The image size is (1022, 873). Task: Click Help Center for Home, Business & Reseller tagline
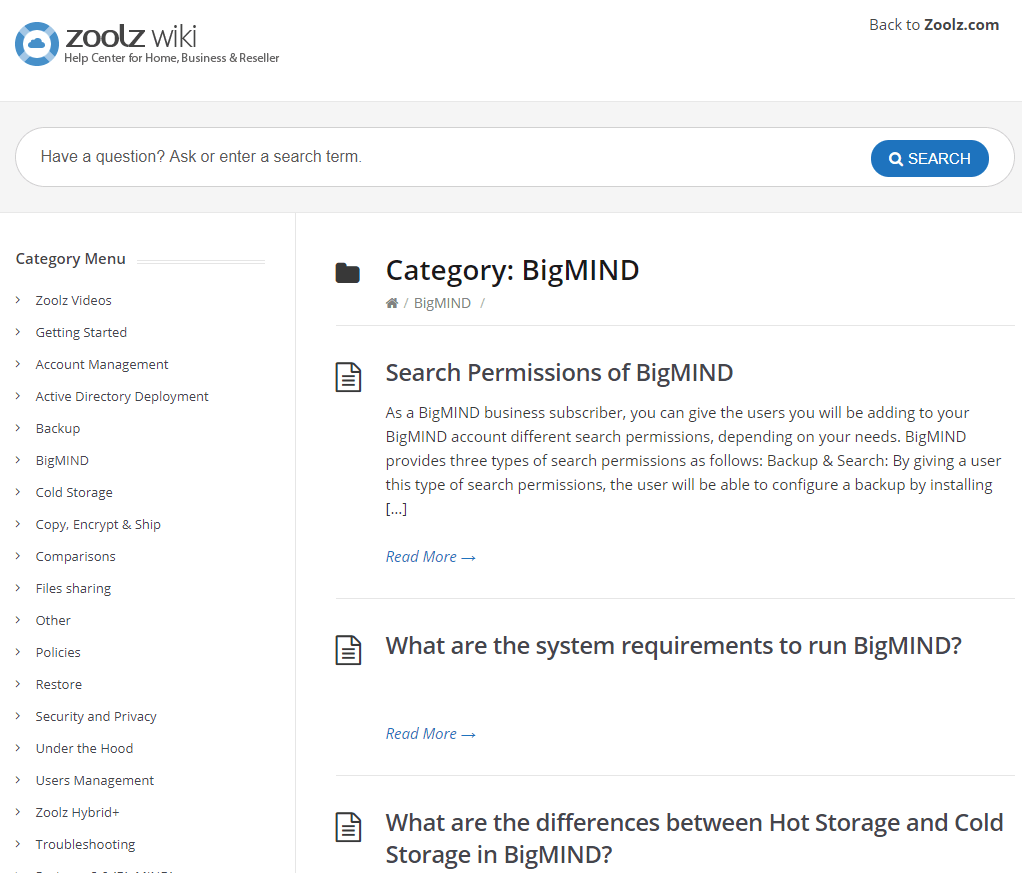pyautogui.click(x=171, y=58)
